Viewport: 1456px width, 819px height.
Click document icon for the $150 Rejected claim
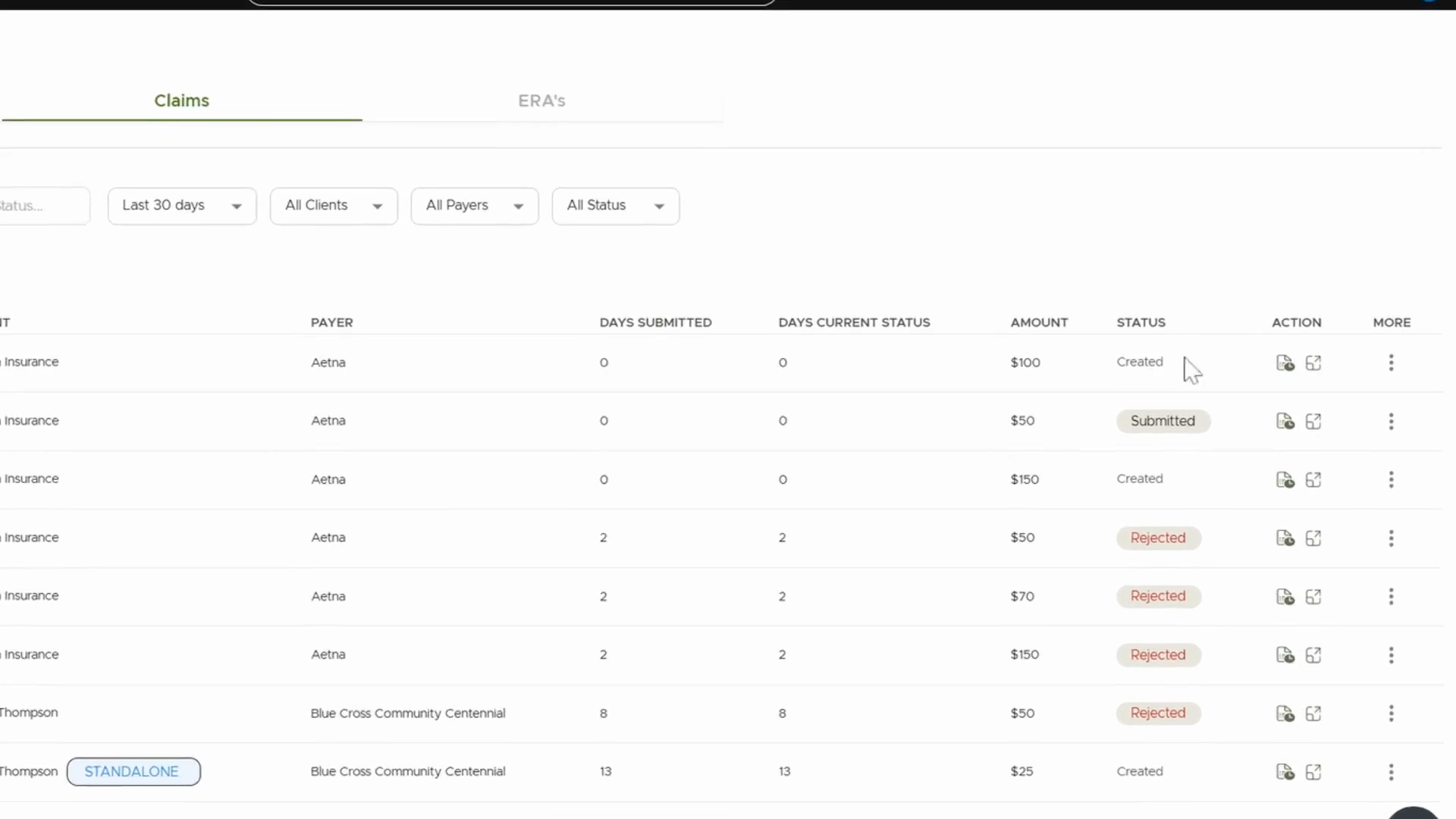1285,655
